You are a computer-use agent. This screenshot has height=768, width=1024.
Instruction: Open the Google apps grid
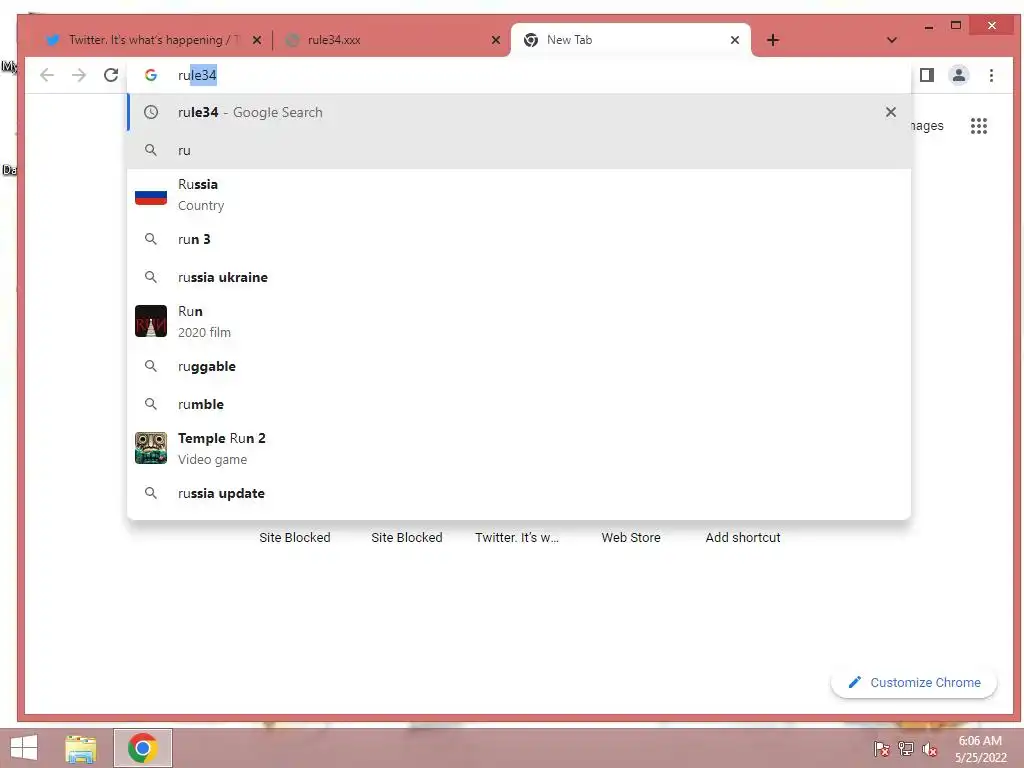pyautogui.click(x=978, y=125)
